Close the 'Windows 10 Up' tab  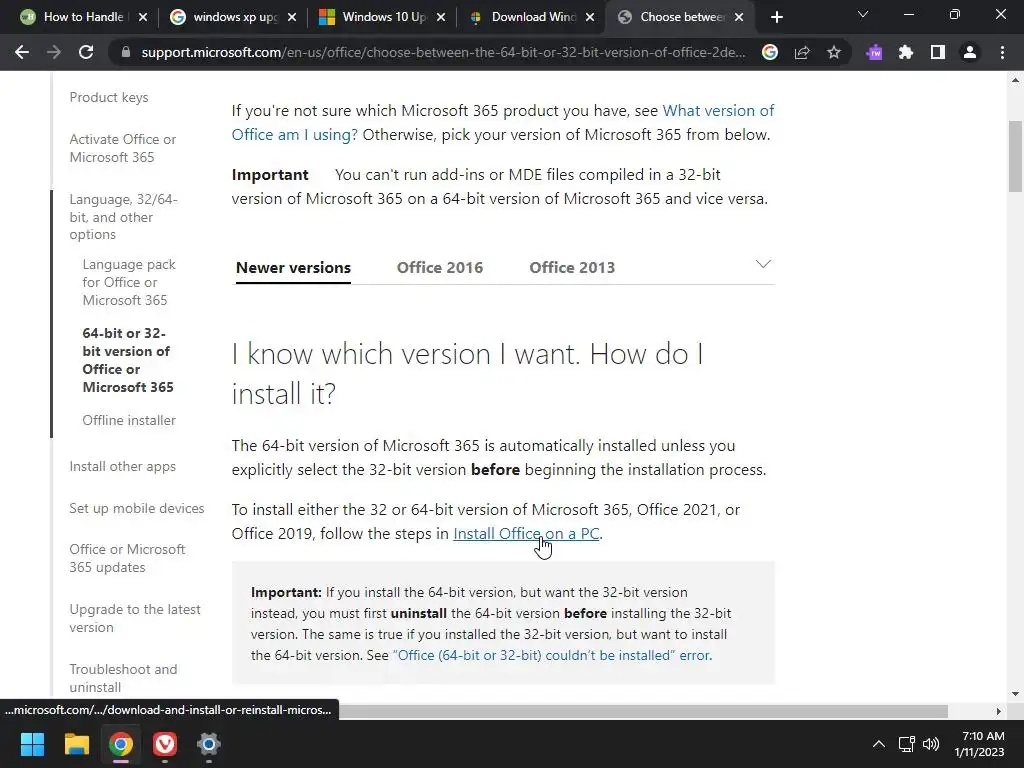[x=441, y=17]
